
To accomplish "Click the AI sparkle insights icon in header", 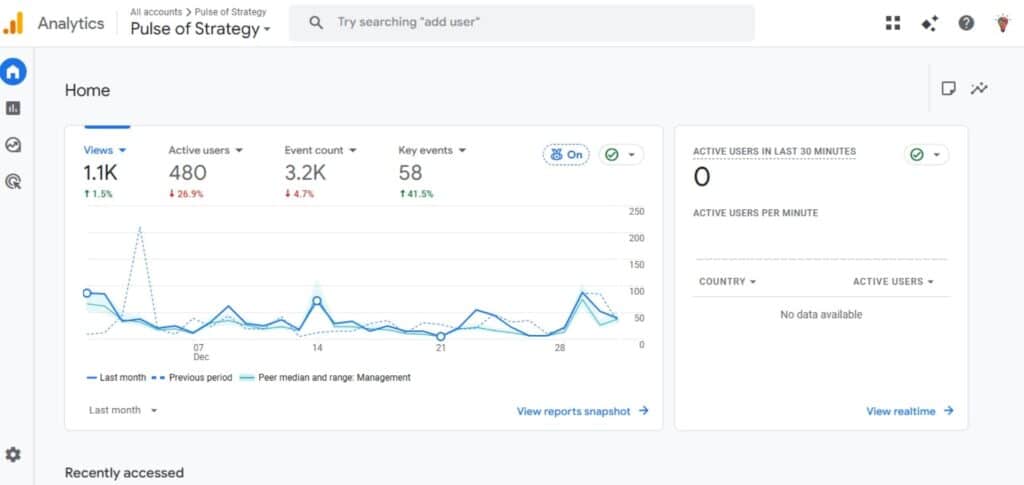I will [x=929, y=23].
